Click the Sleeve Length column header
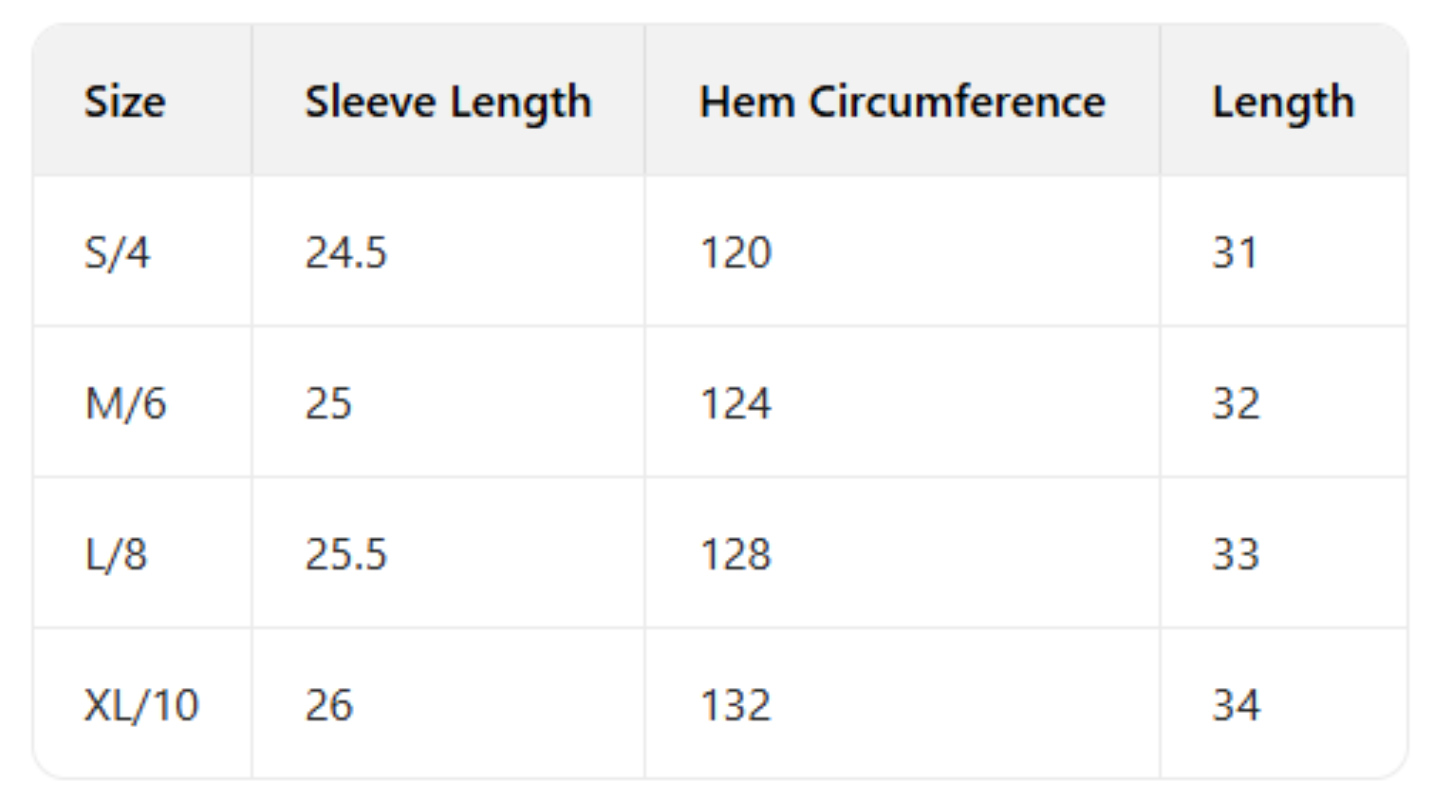This screenshot has width=1452, height=800. point(448,102)
